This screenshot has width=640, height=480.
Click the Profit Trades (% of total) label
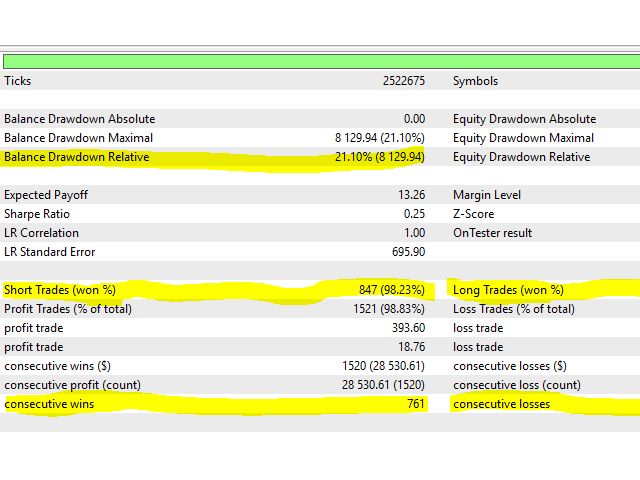pos(68,309)
